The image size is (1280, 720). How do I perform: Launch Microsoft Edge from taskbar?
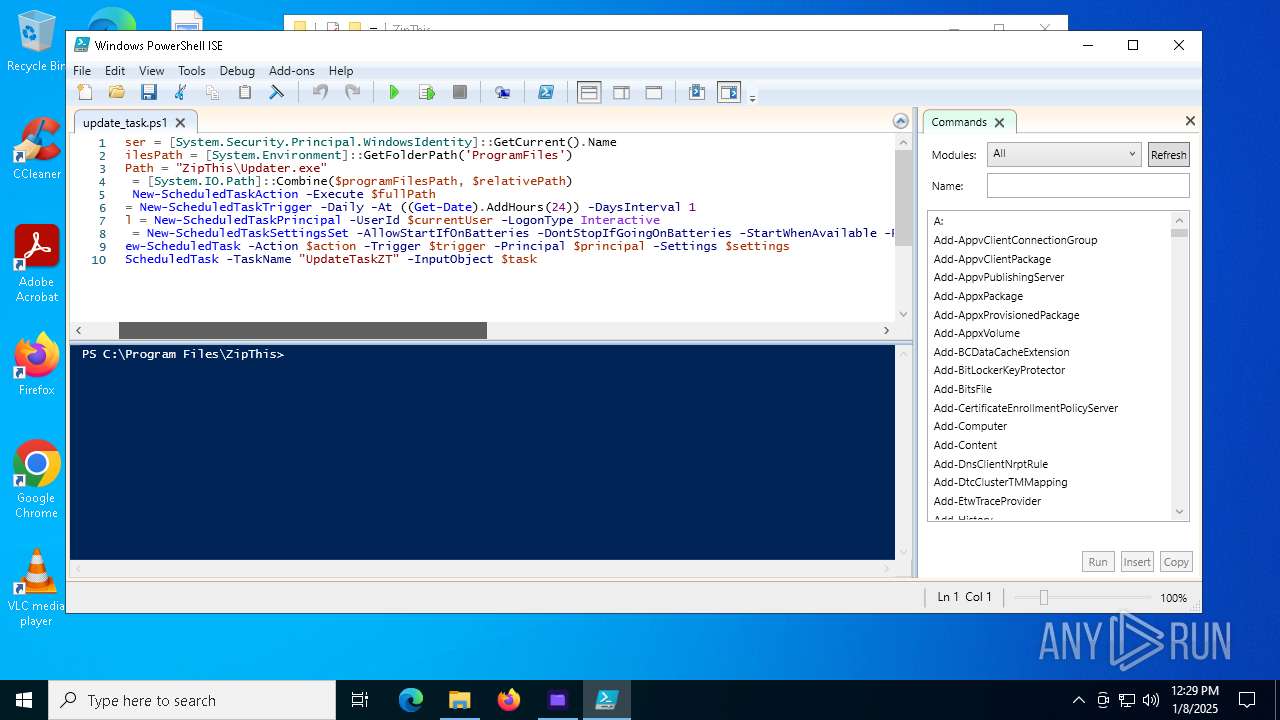click(x=411, y=700)
